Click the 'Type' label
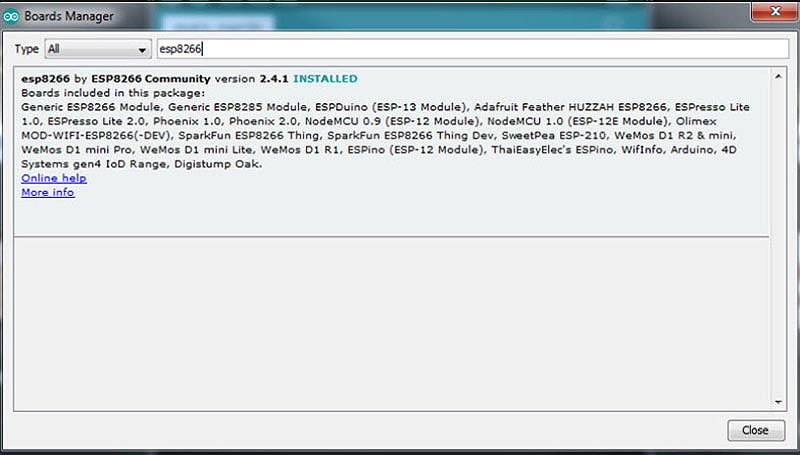 pyautogui.click(x=27, y=49)
